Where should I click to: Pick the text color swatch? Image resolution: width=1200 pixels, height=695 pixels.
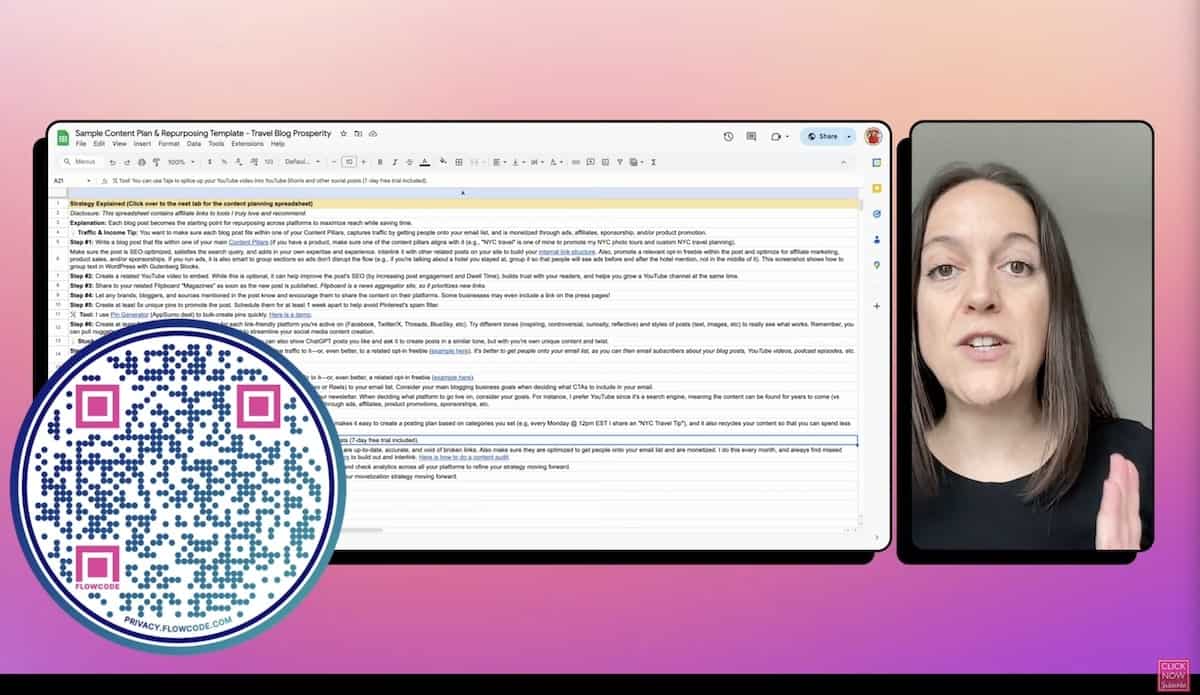424,161
